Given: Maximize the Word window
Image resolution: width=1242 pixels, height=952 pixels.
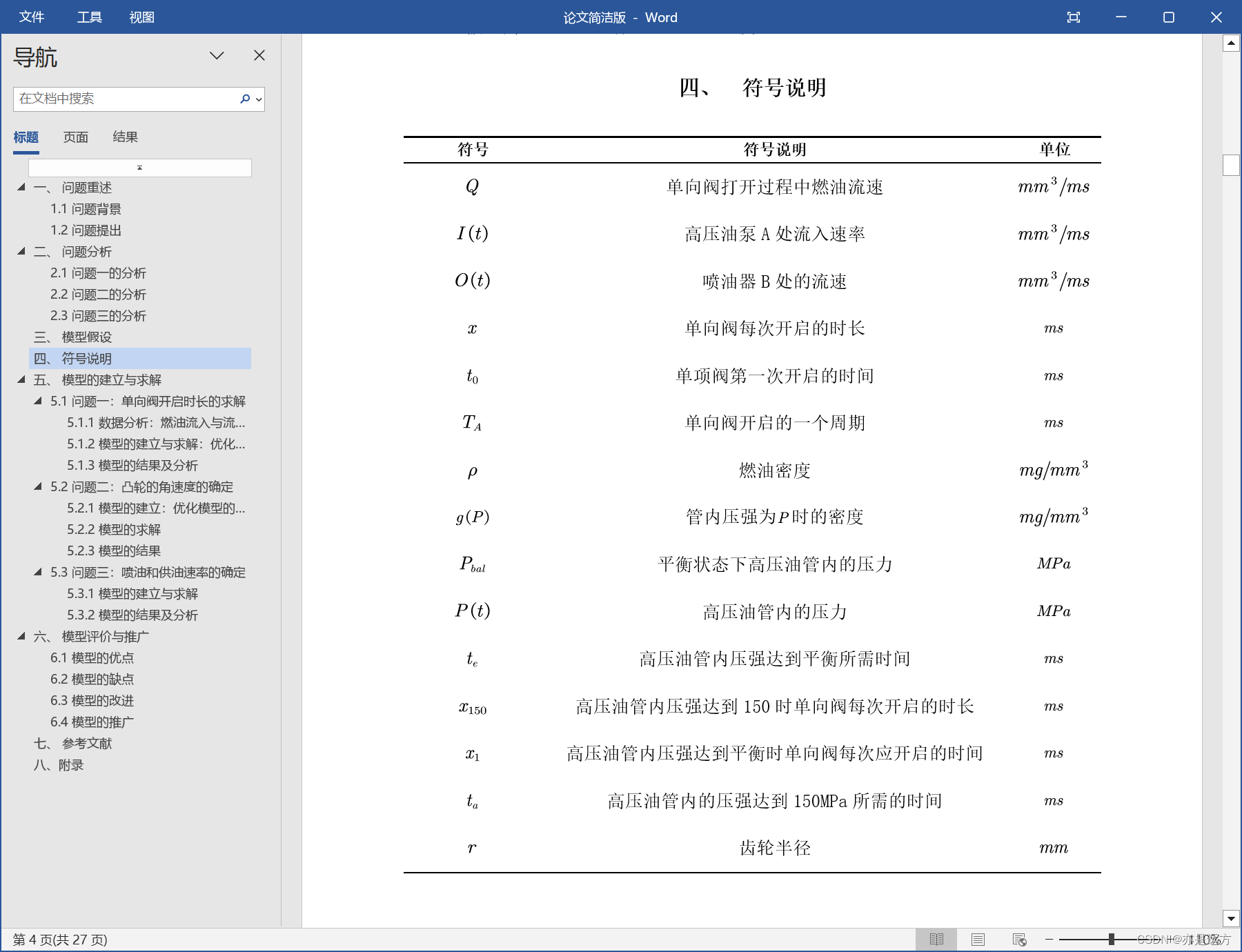Looking at the screenshot, I should (x=1169, y=17).
